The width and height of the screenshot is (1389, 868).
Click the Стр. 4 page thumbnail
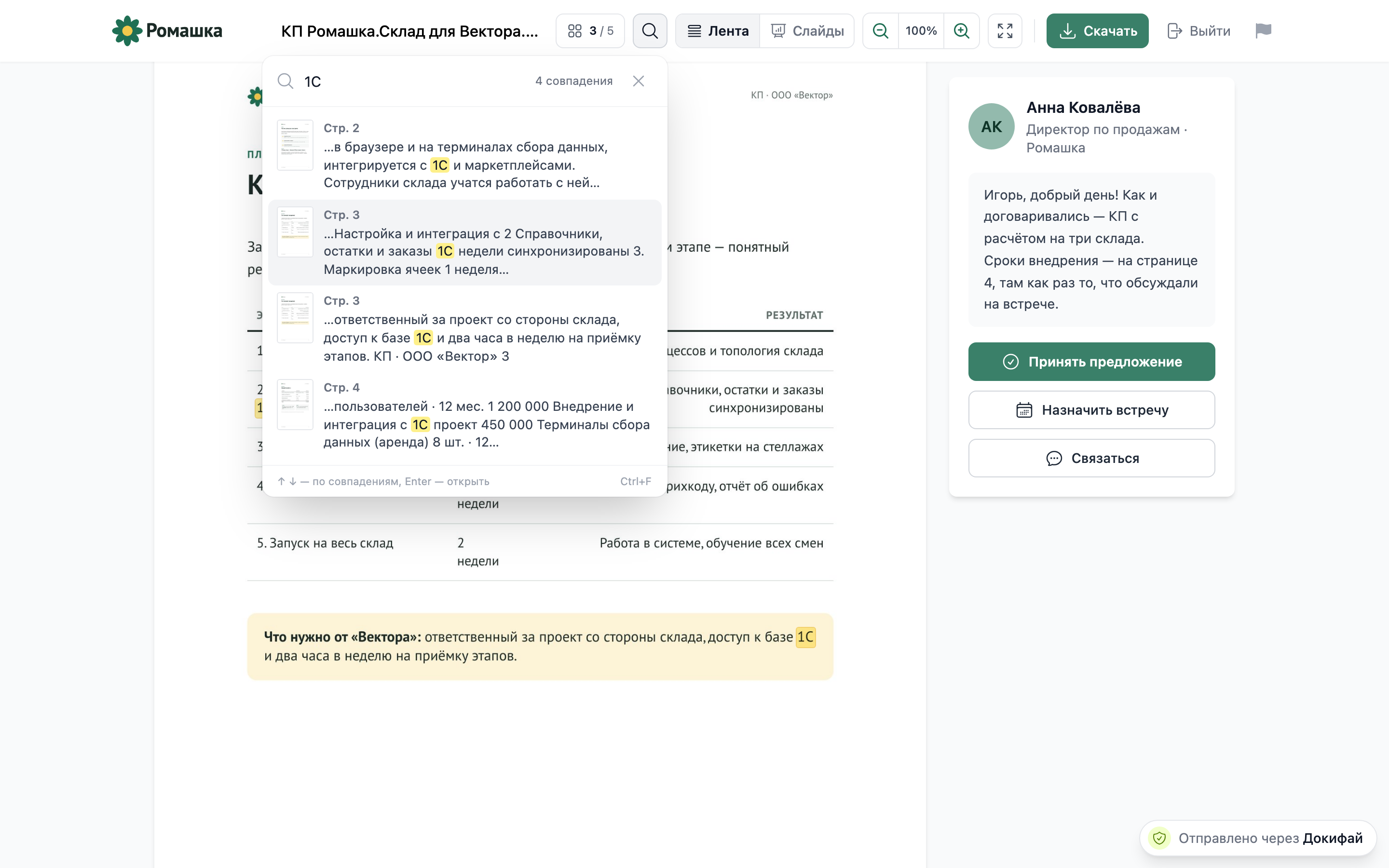tap(295, 405)
